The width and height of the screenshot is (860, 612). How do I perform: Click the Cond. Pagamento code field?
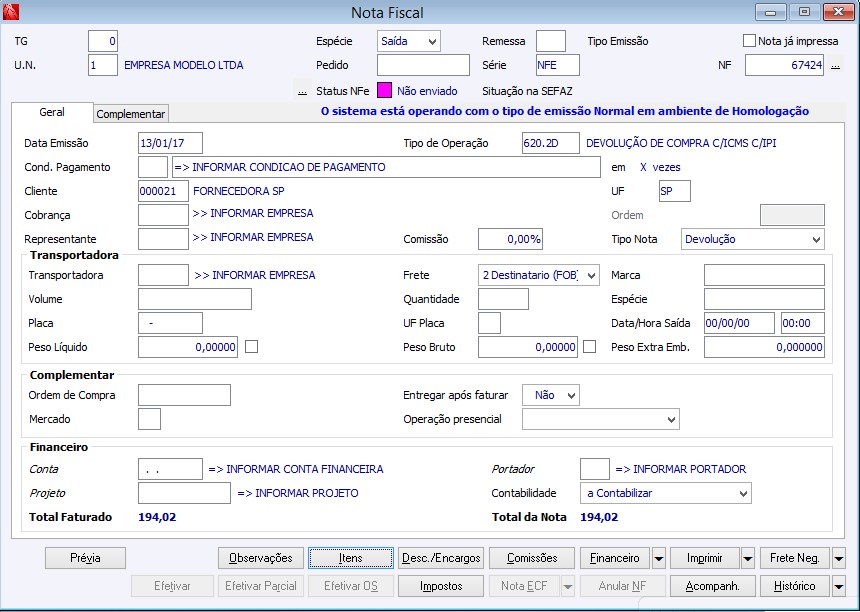153,167
